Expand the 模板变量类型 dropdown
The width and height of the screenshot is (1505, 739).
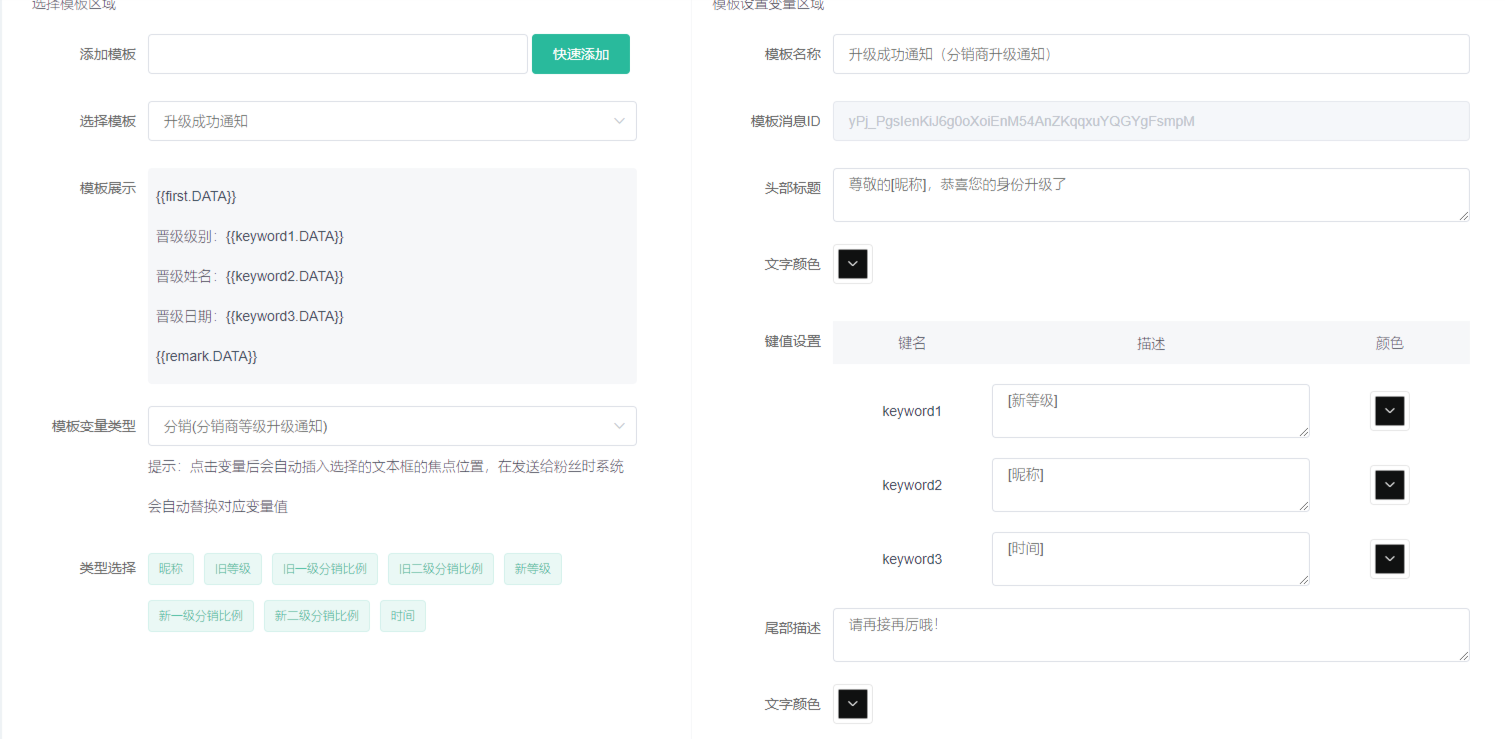coord(391,426)
